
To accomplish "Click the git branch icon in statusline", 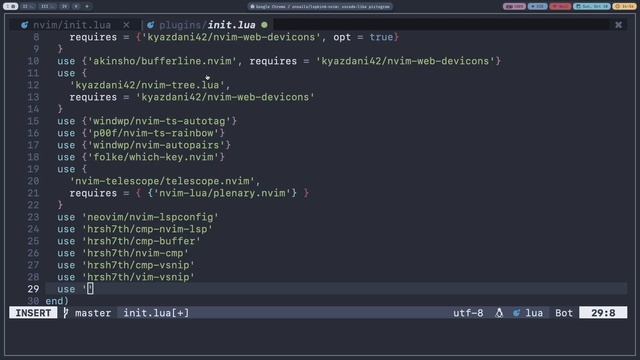I will click(66, 313).
